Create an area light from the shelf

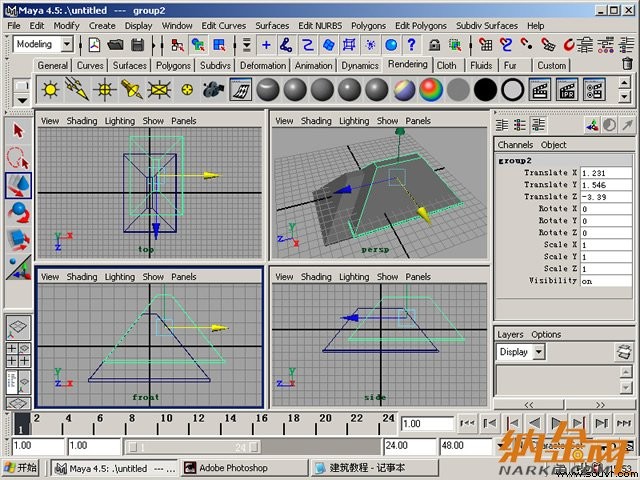click(x=159, y=89)
